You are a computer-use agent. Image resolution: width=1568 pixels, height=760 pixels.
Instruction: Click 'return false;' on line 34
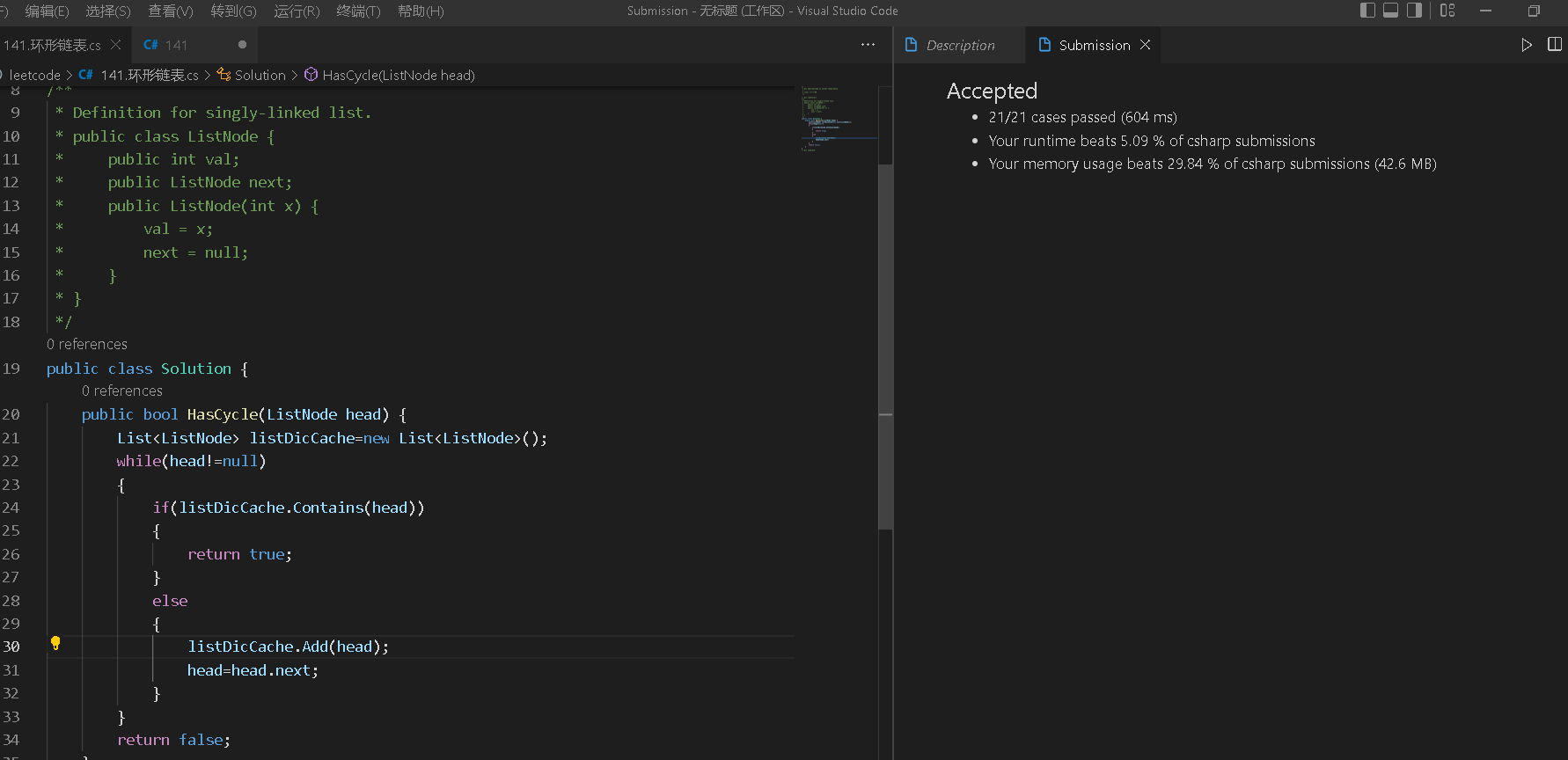tap(173, 740)
